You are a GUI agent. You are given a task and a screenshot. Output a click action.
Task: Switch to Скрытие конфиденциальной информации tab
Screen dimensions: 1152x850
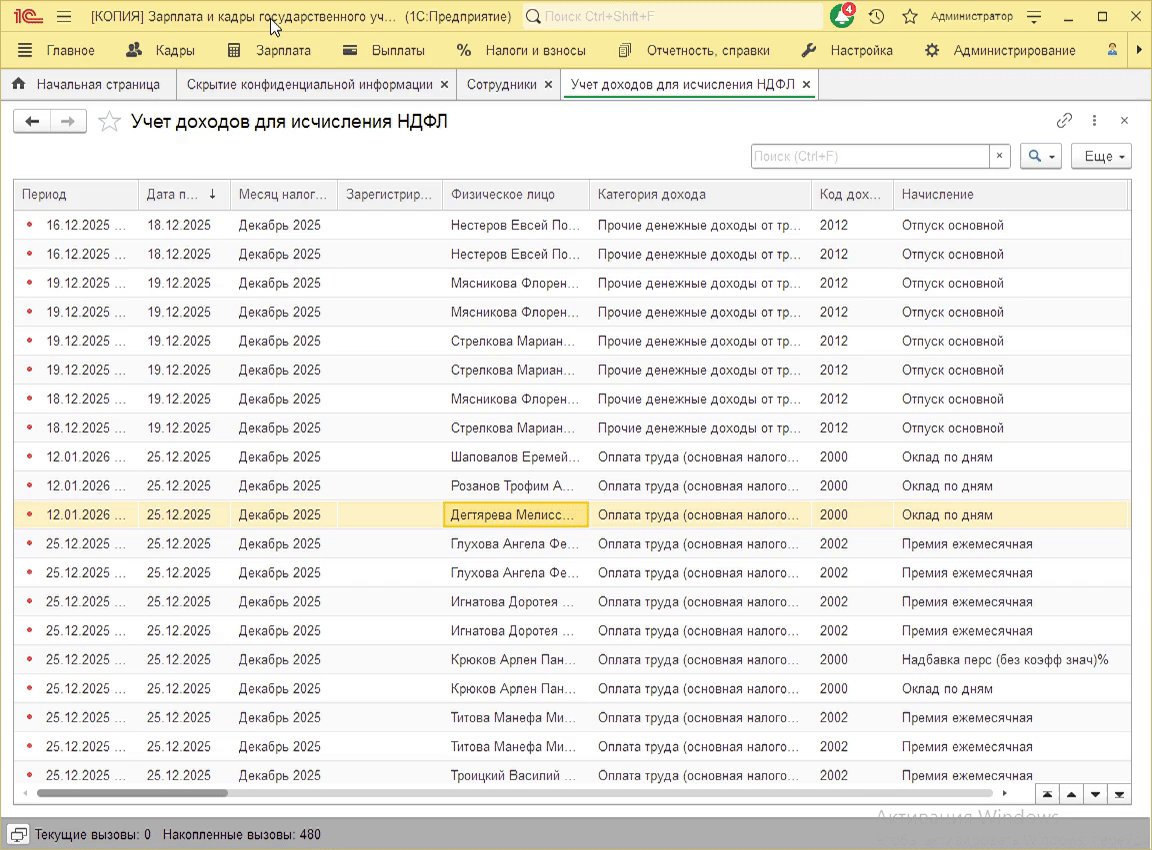coord(309,84)
